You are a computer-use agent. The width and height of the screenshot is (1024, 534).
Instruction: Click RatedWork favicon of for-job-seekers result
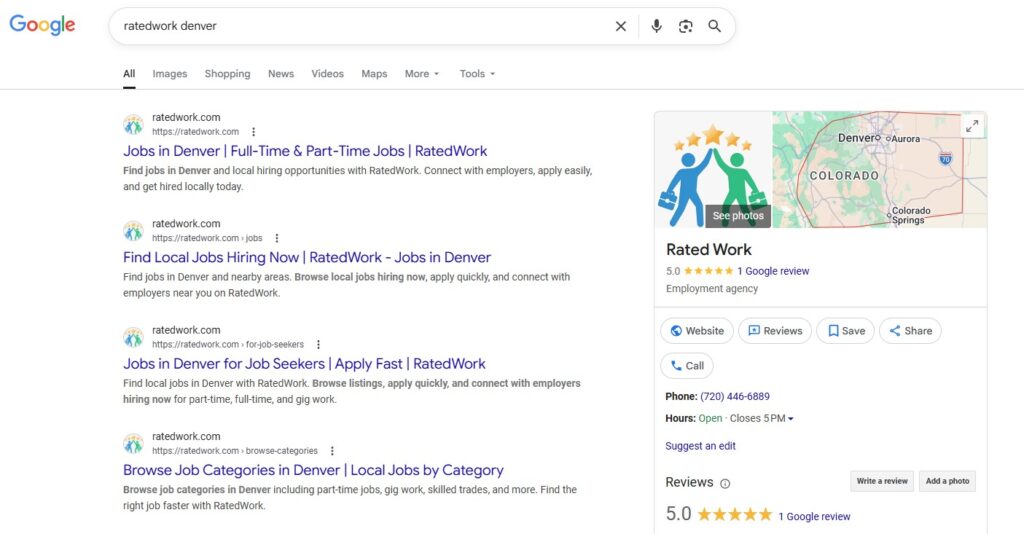pyautogui.click(x=133, y=337)
